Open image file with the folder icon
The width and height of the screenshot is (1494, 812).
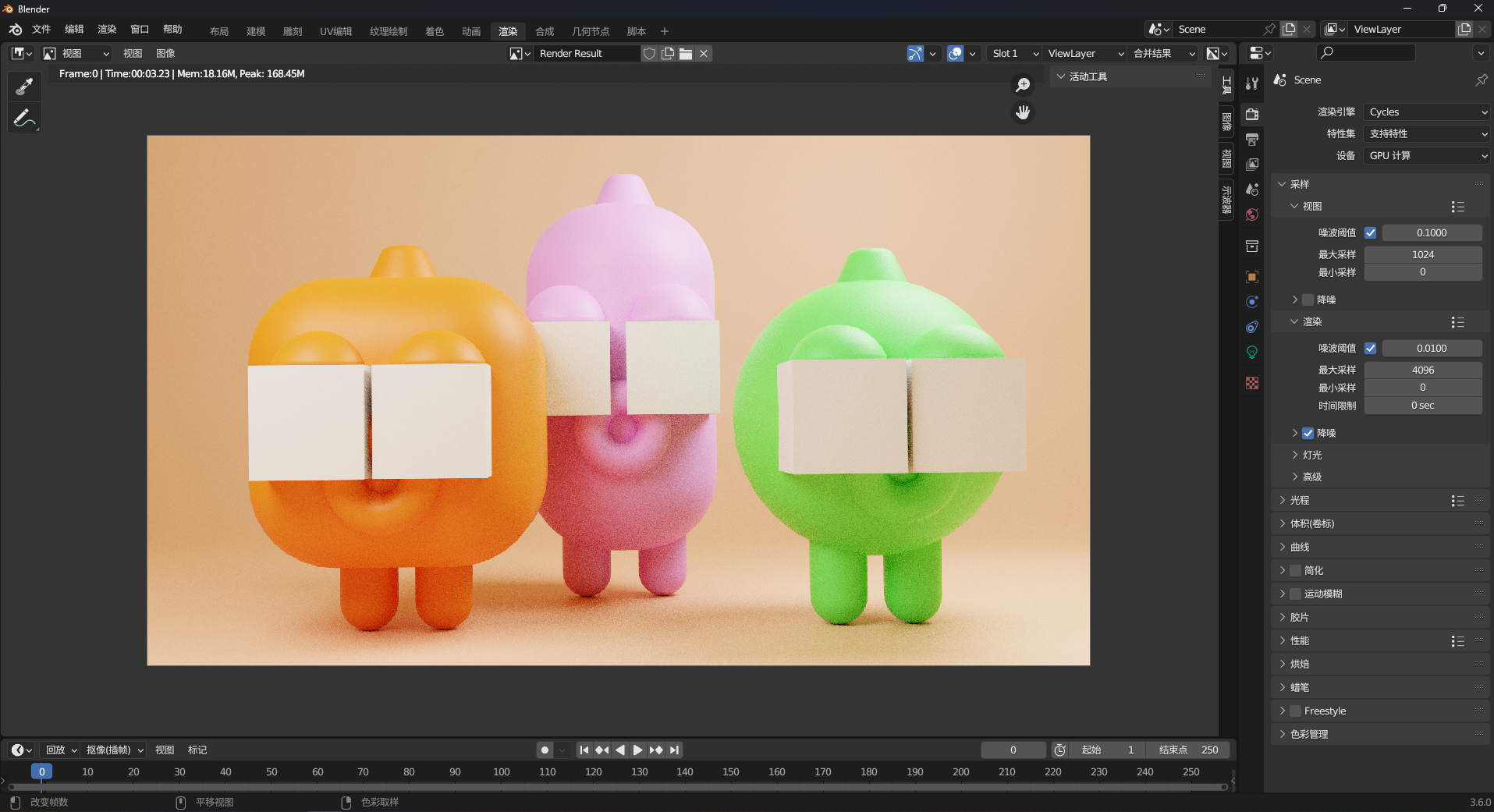(x=686, y=54)
